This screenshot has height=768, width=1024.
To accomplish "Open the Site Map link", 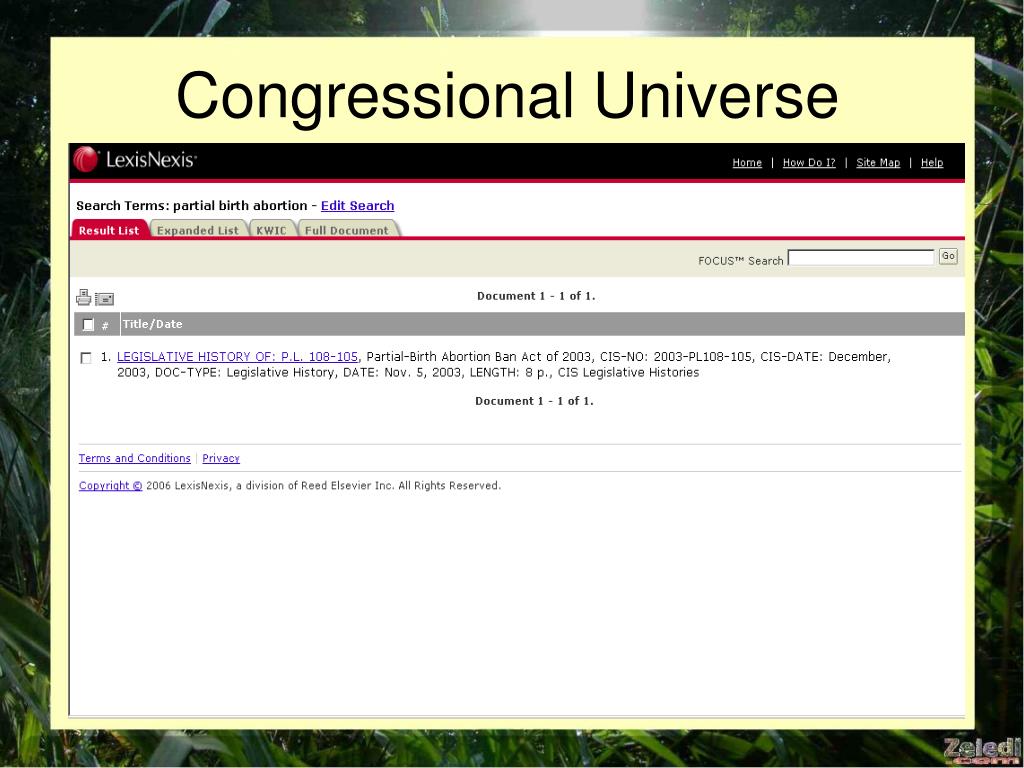I will point(878,163).
